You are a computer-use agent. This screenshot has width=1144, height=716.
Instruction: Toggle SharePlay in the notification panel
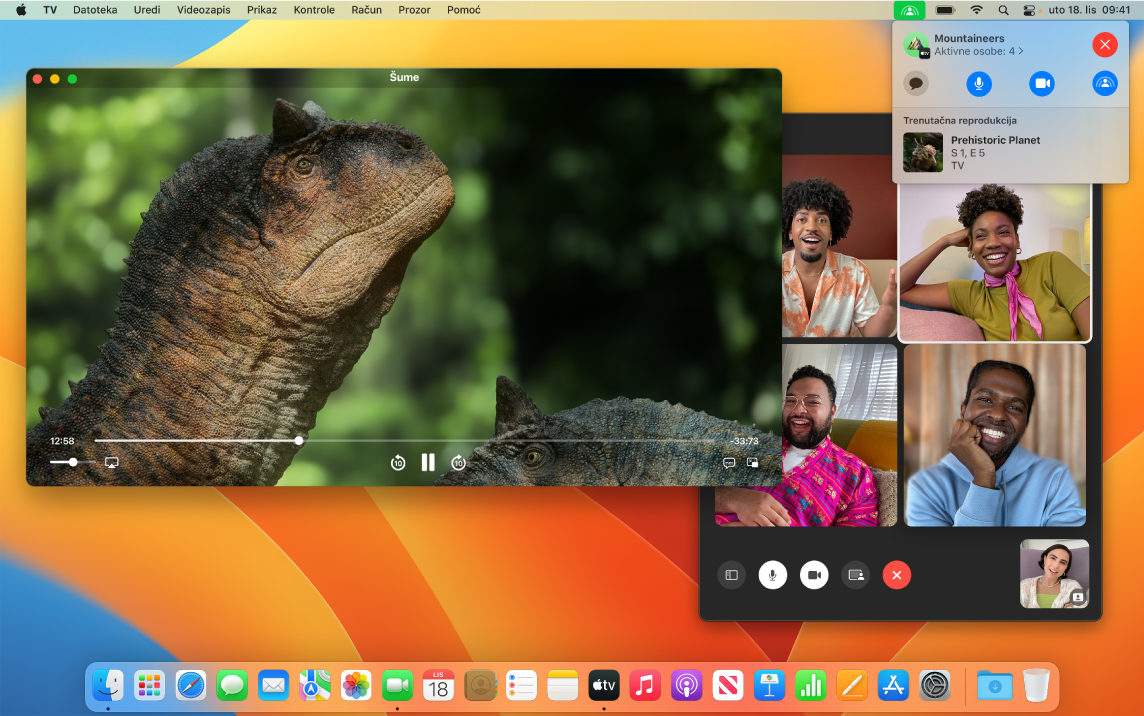(1104, 84)
